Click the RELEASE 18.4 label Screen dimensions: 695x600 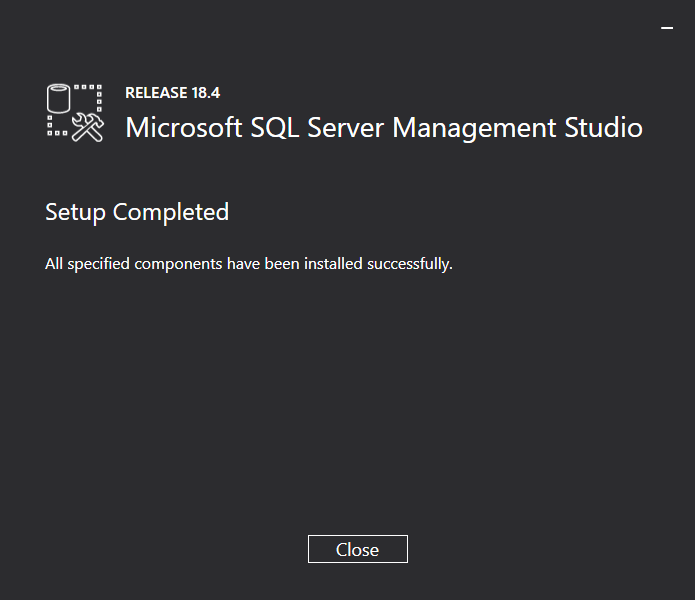click(x=172, y=93)
